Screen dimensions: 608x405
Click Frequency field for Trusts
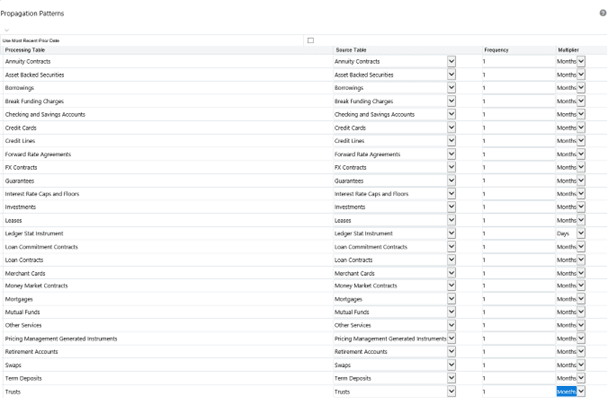(x=519, y=391)
